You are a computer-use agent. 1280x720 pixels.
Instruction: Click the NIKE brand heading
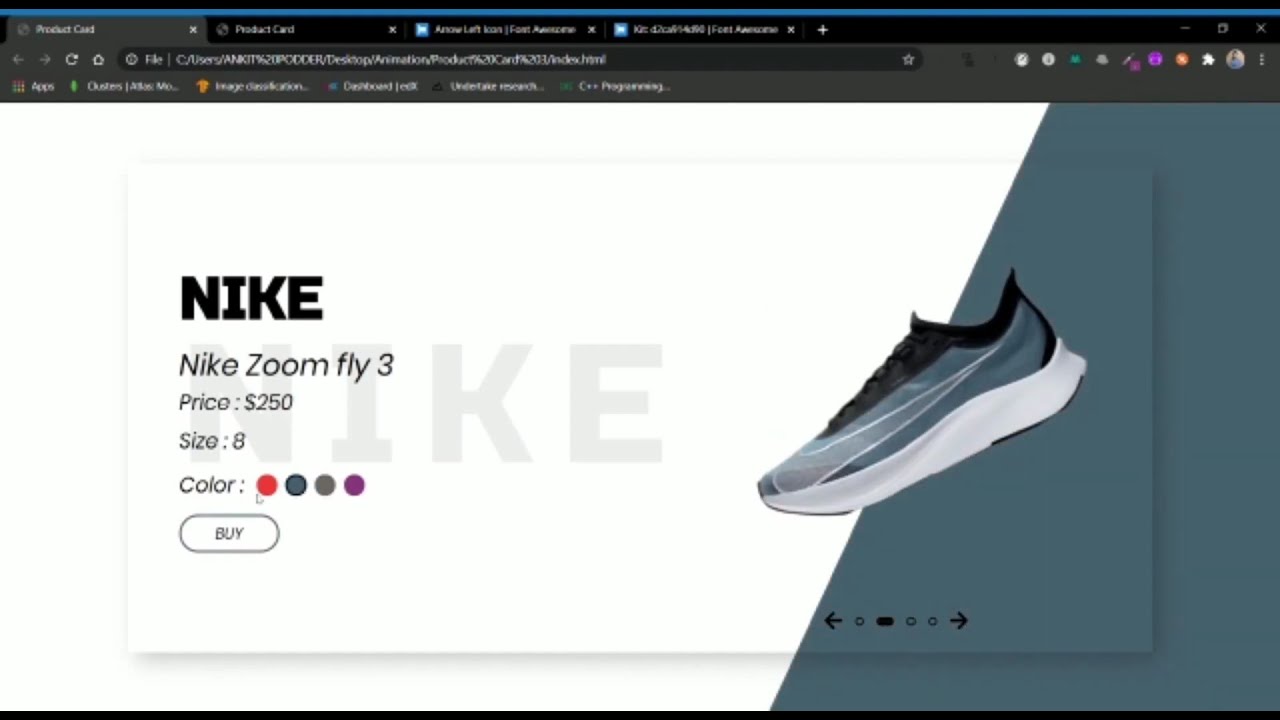click(x=251, y=299)
